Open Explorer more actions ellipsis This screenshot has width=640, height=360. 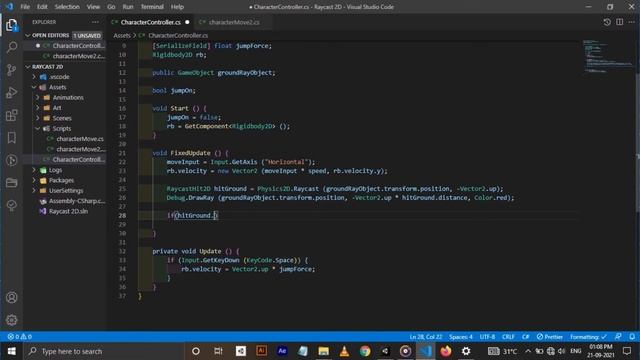[x=96, y=22]
